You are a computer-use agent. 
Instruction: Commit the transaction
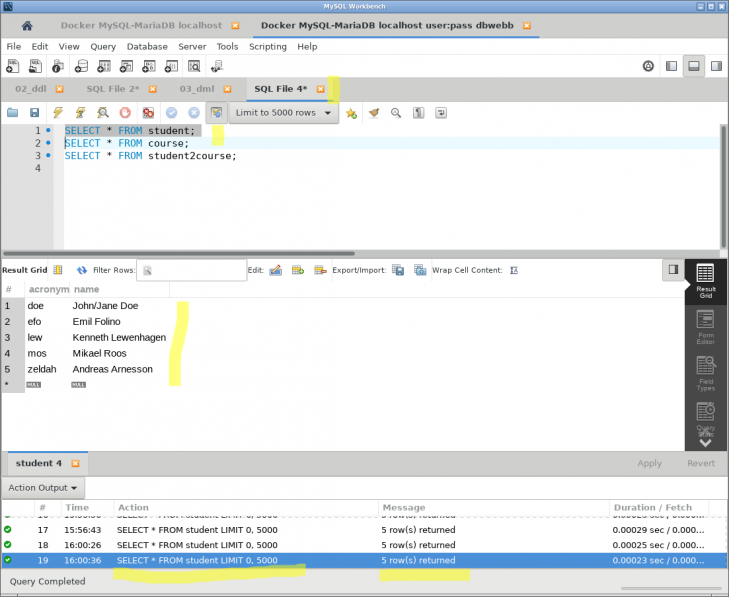coord(172,113)
